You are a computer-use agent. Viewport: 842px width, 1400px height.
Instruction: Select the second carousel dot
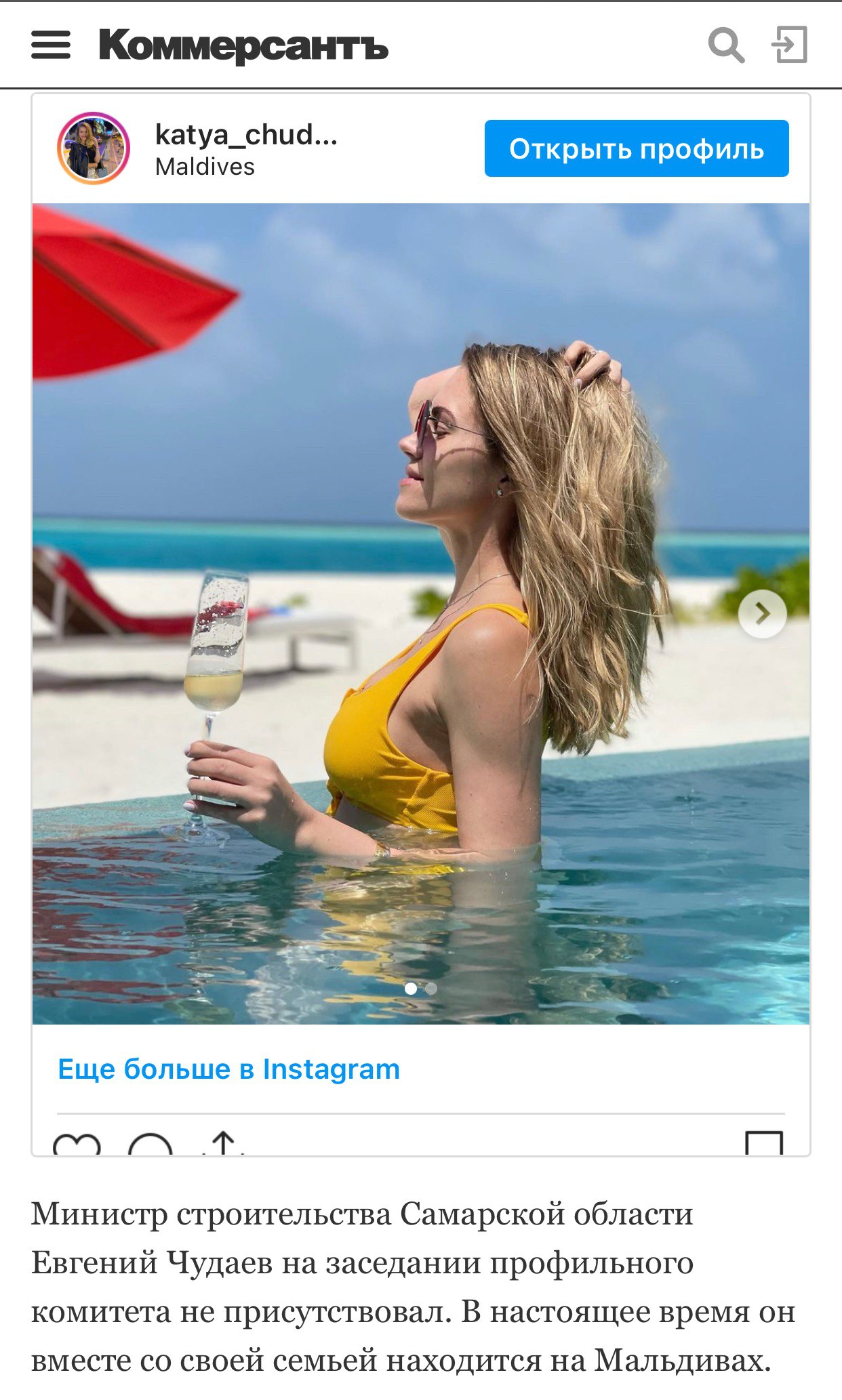(x=431, y=989)
